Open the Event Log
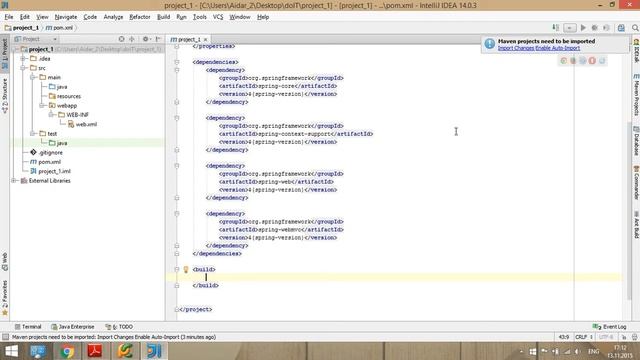Screen dimensions: 640x360 [x=609, y=327]
